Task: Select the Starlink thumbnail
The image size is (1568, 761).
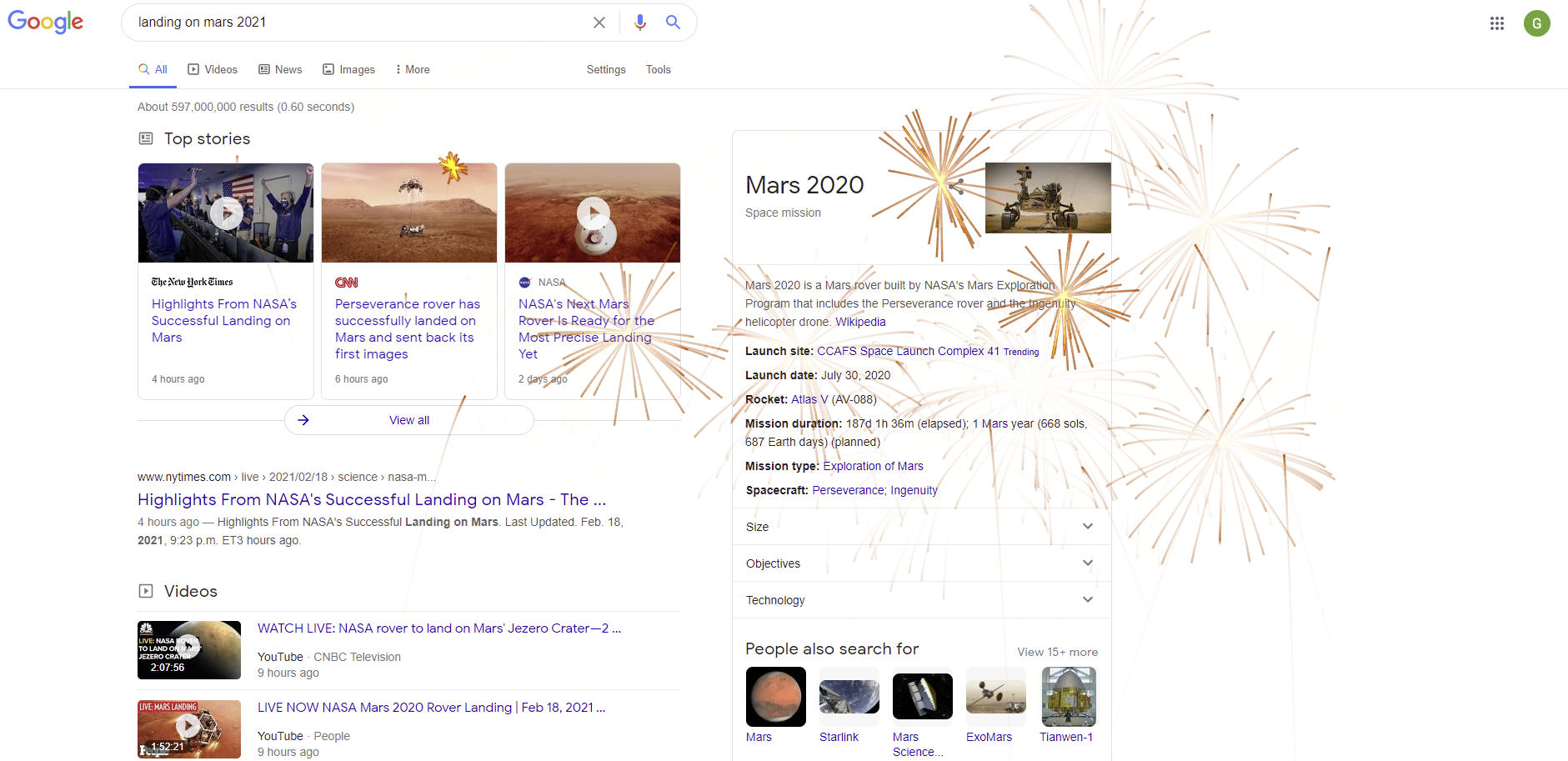Action: coord(849,697)
